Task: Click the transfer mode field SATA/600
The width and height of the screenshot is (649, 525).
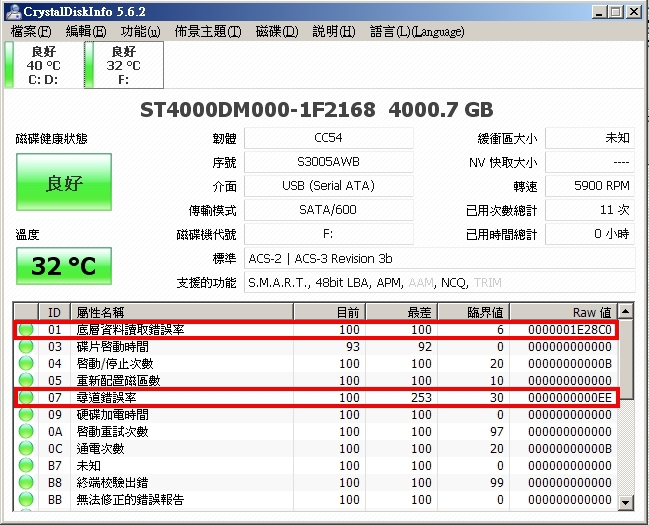Action: pyautogui.click(x=329, y=210)
